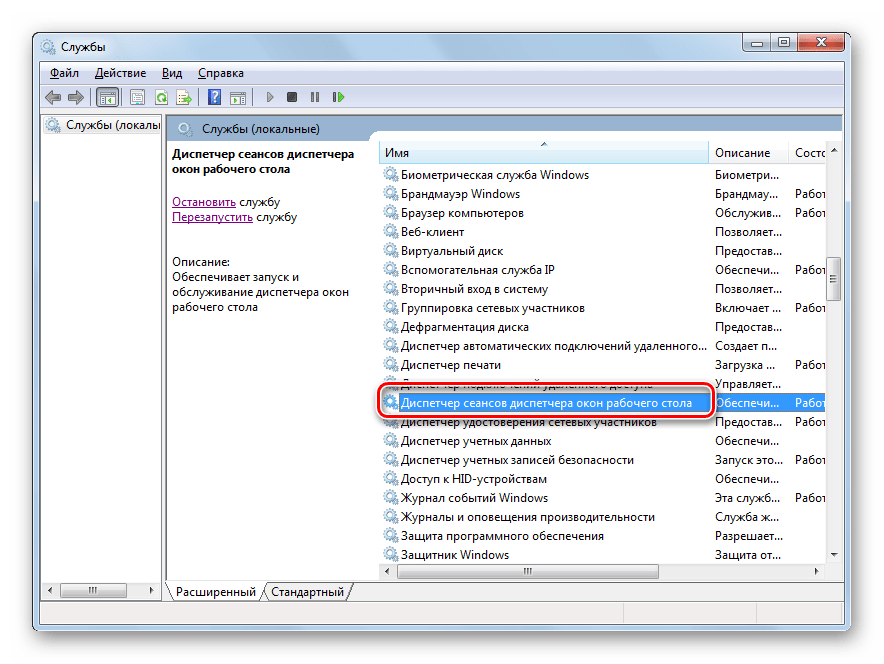Select Службы (локальные) in the left tree

click(111, 125)
